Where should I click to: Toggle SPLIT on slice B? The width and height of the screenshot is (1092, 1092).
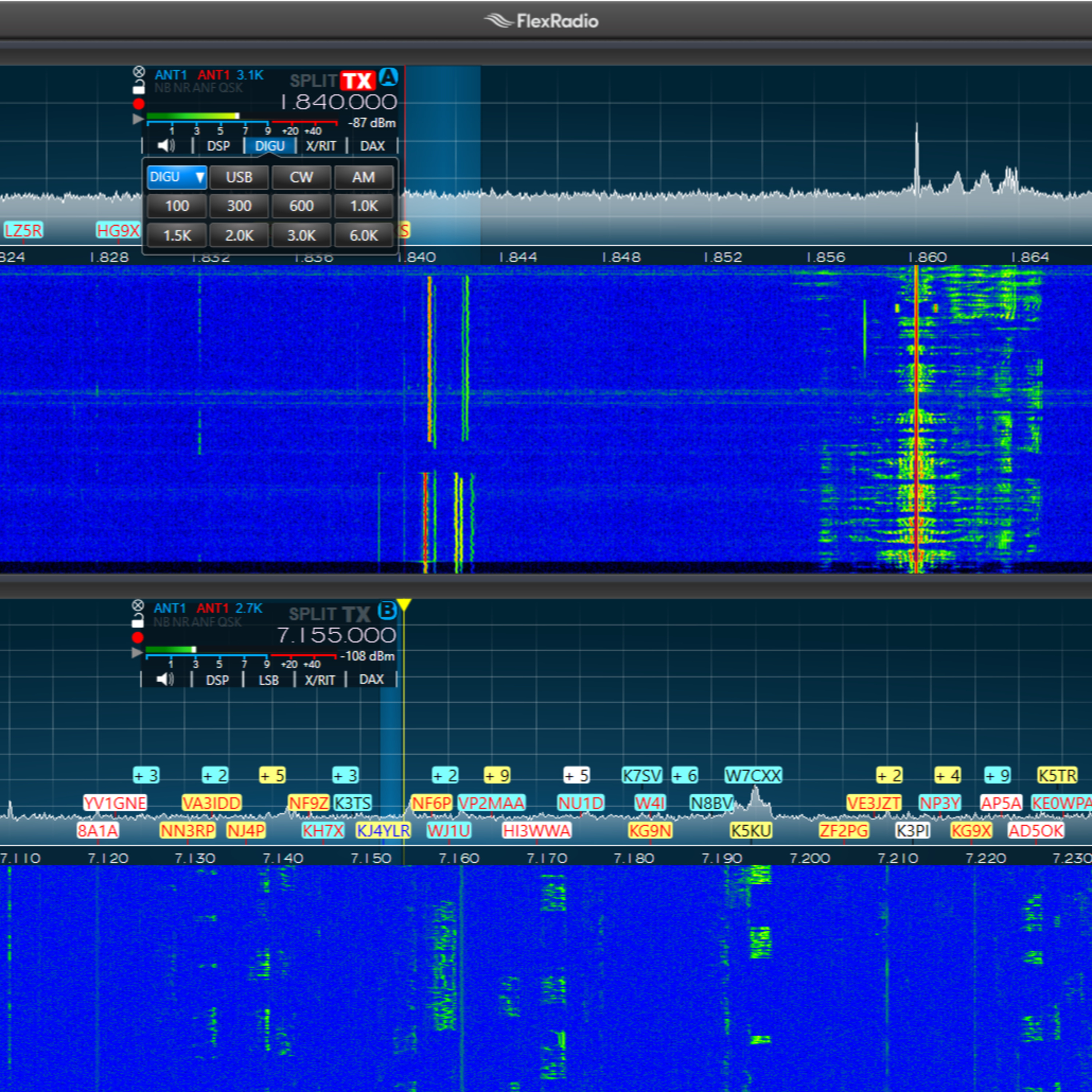point(312,614)
